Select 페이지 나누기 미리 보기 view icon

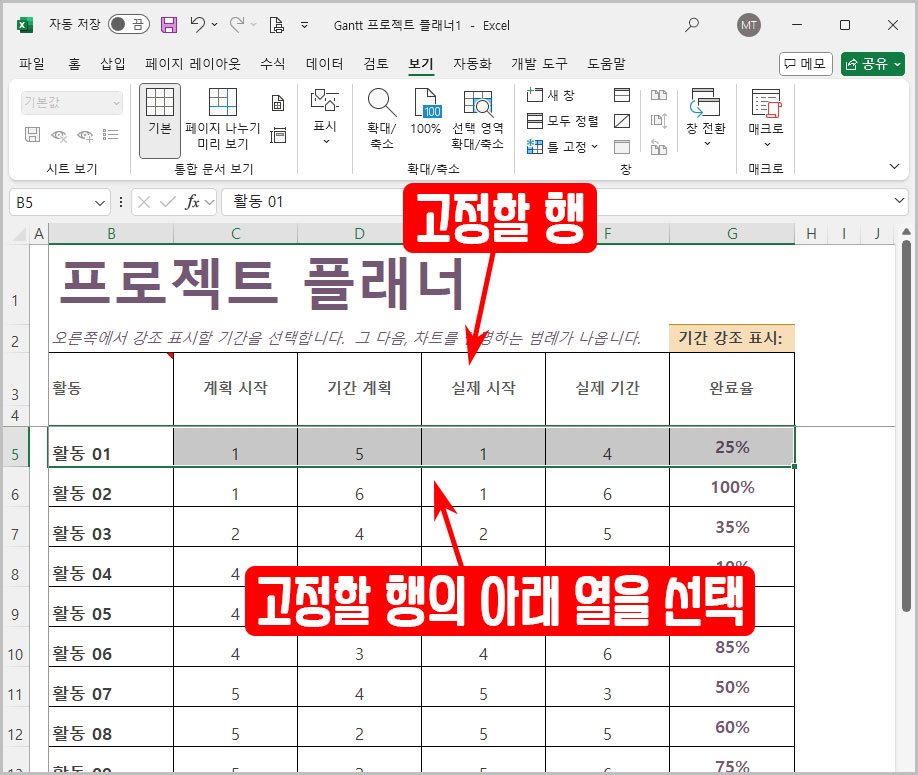[224, 113]
